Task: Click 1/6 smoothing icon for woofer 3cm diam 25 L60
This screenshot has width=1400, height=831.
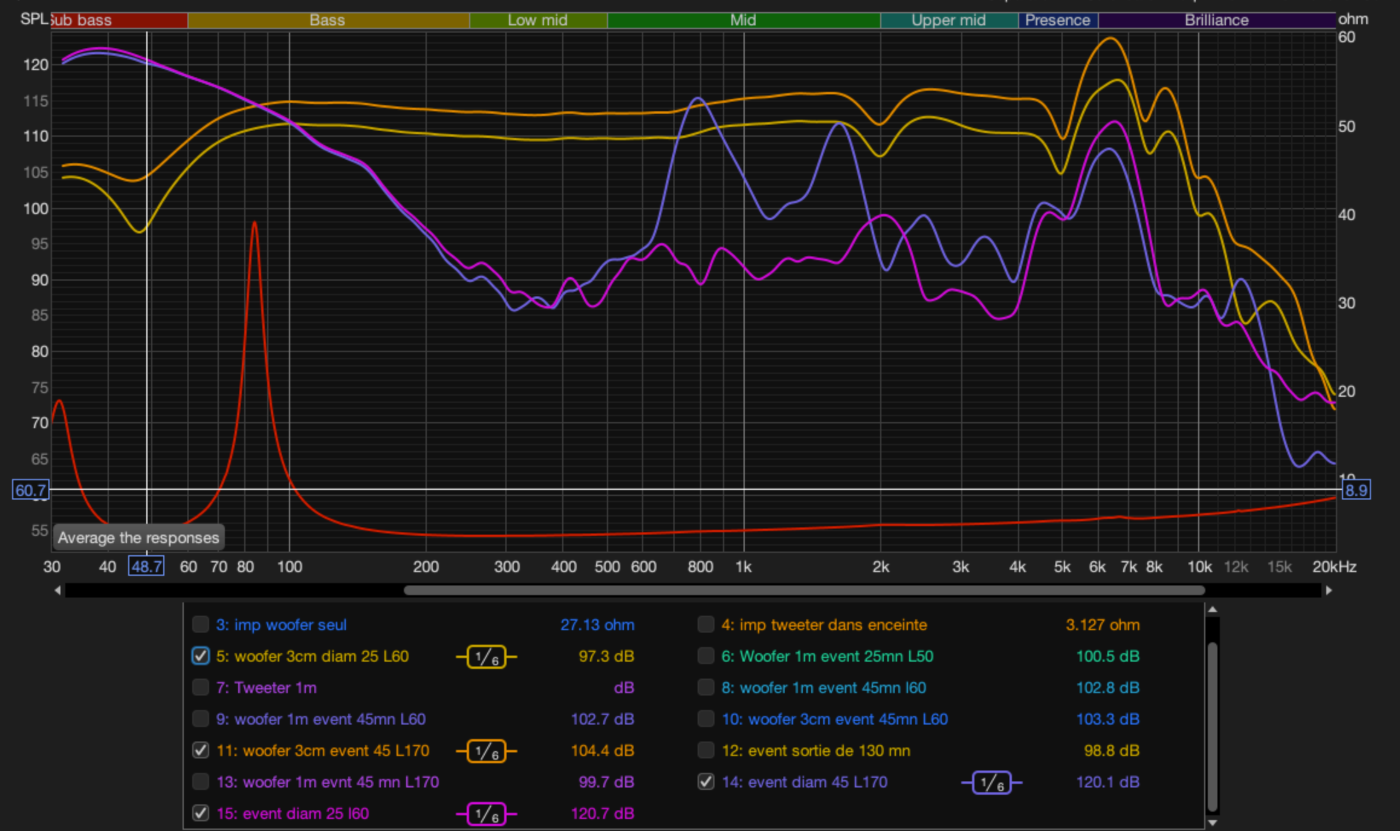Action: 486,657
